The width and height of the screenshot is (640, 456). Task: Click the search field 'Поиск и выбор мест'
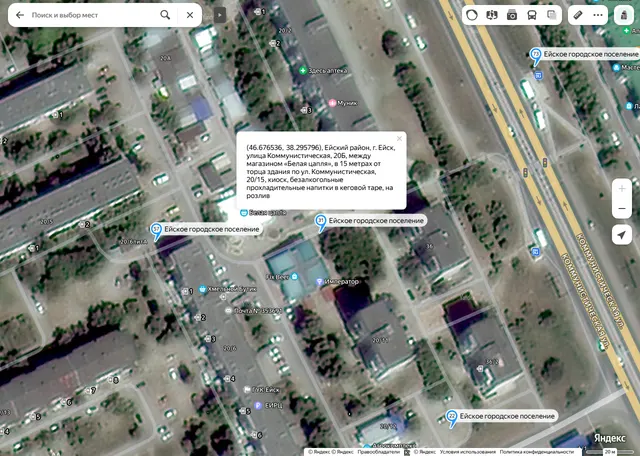(x=93, y=15)
